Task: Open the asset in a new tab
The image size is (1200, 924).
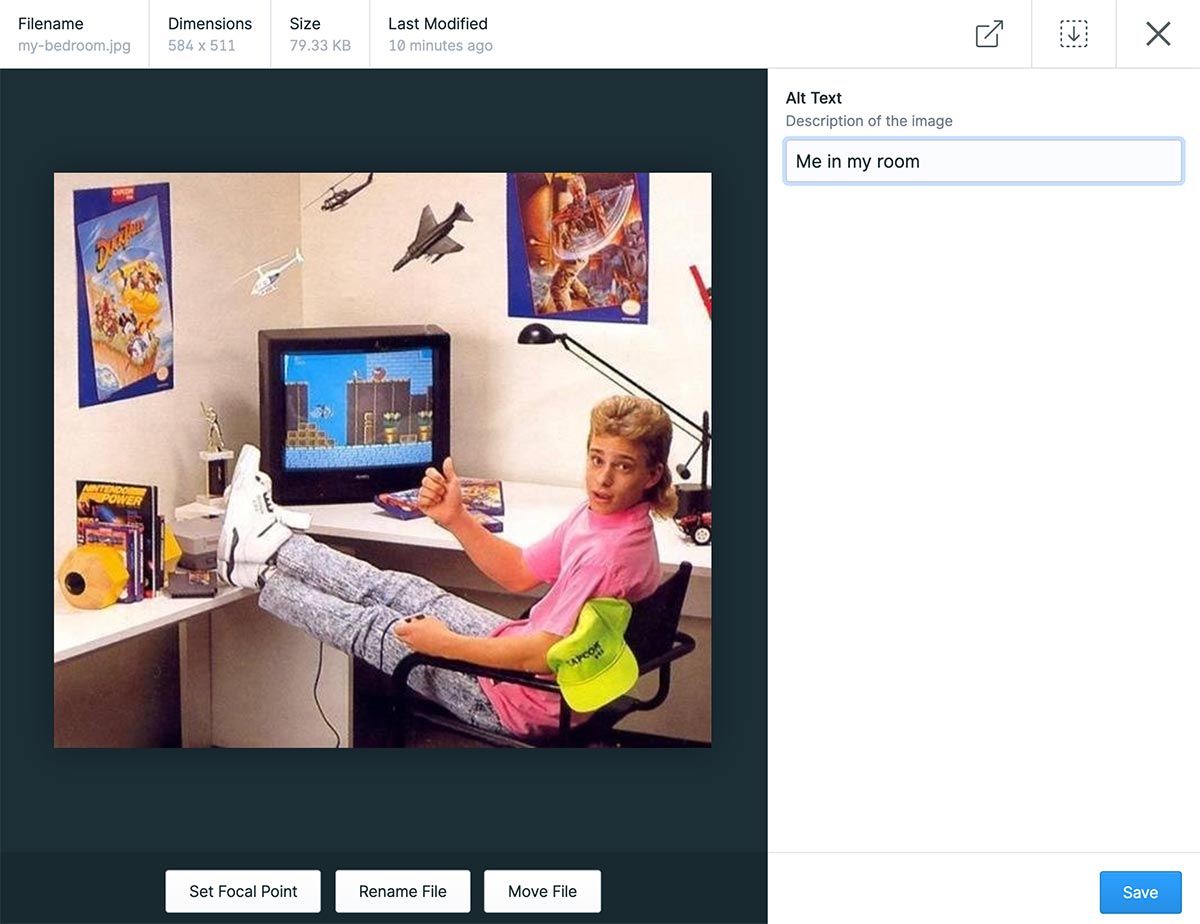Action: pos(988,33)
